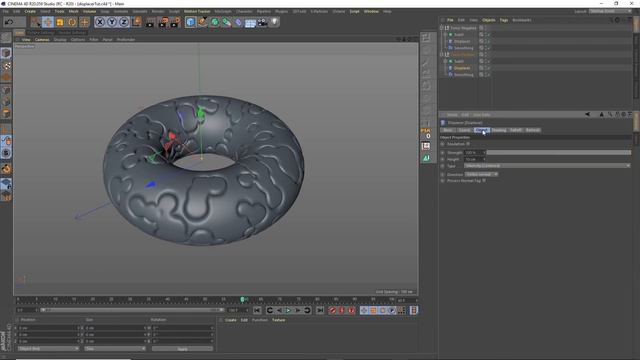This screenshot has height=360, width=640.
Task: Toggle X axis lock
Action: click(x=100, y=22)
